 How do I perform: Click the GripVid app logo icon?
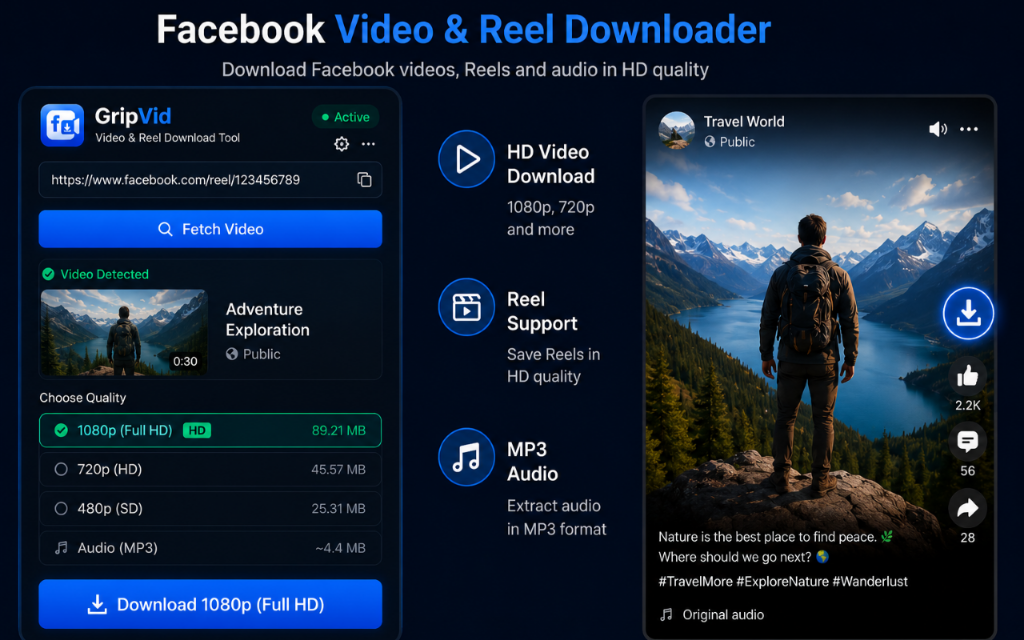point(62,125)
